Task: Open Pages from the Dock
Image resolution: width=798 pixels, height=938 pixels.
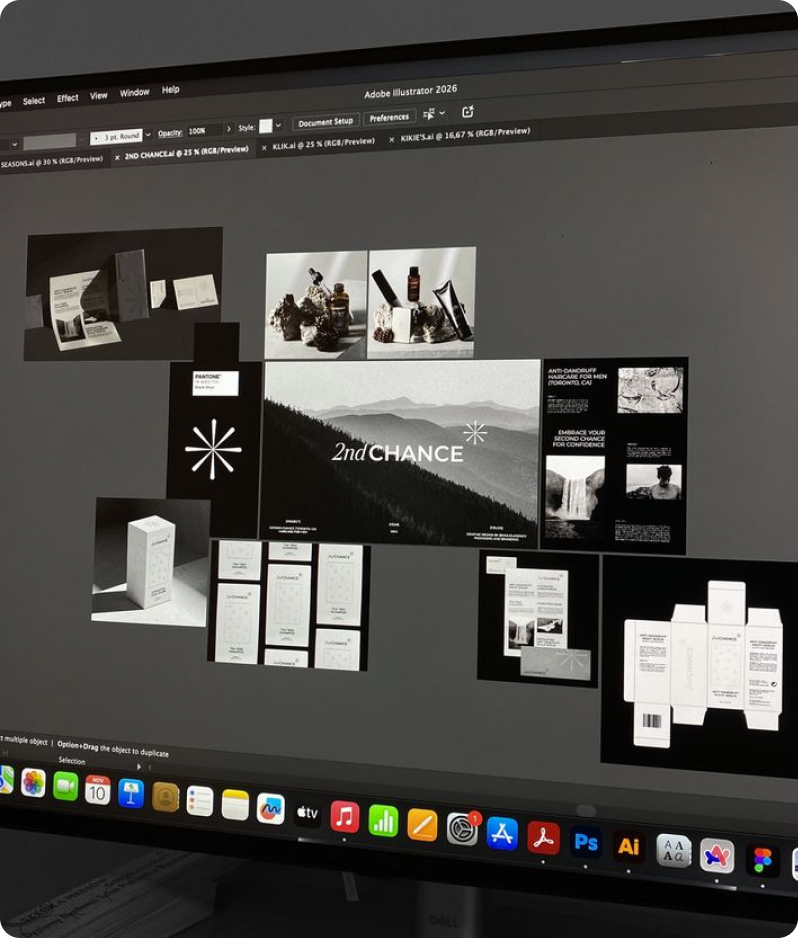Action: pyautogui.click(x=422, y=824)
